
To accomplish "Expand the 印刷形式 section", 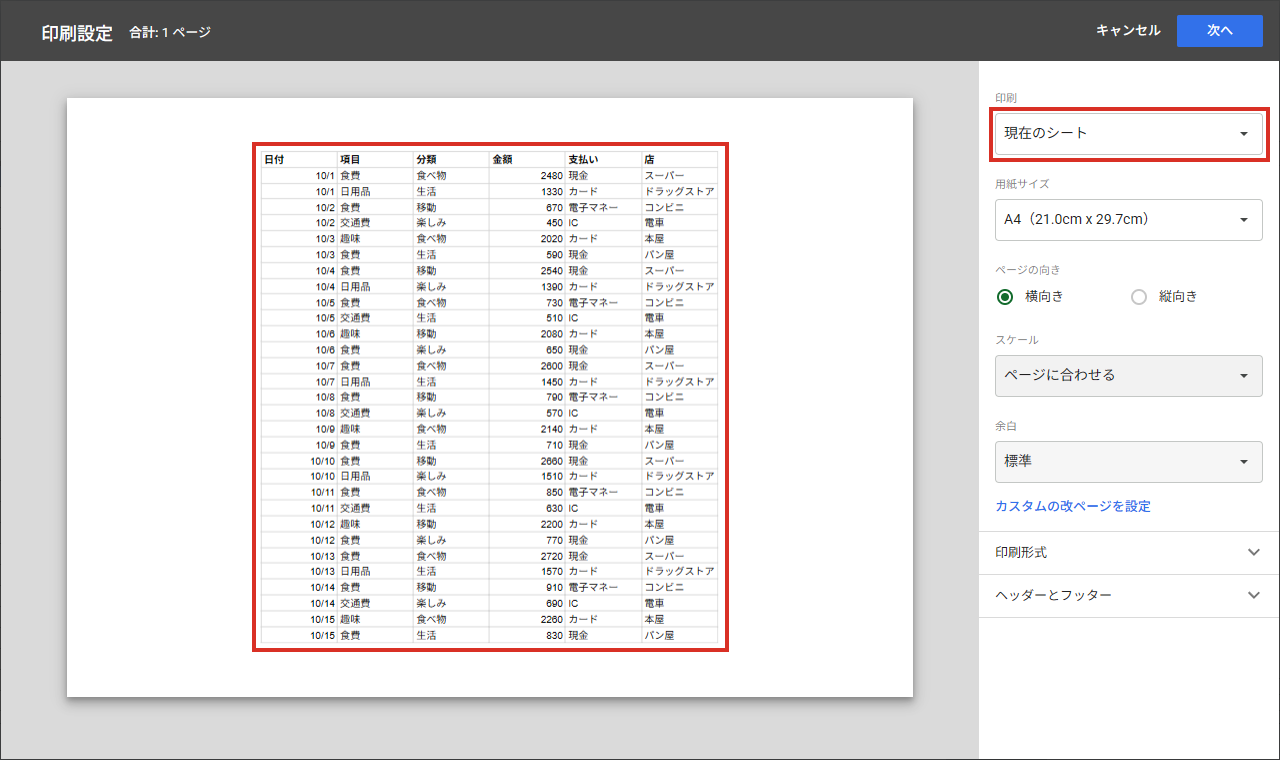I will tap(1129, 553).
